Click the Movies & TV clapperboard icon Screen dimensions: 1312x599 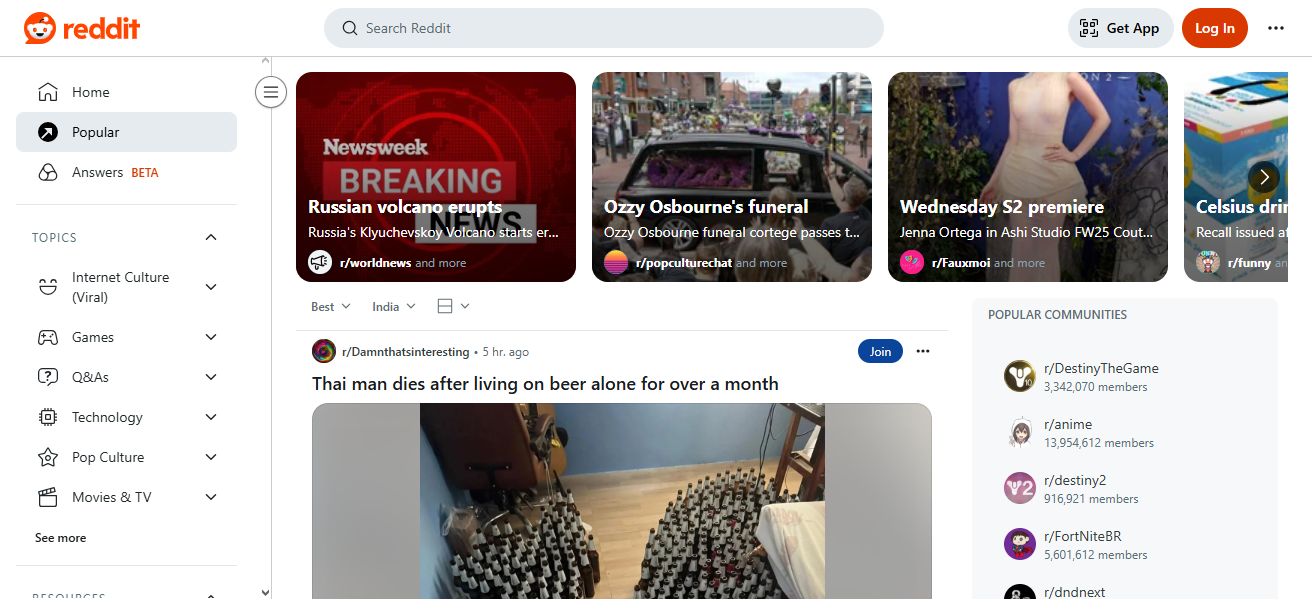pyautogui.click(x=47, y=497)
